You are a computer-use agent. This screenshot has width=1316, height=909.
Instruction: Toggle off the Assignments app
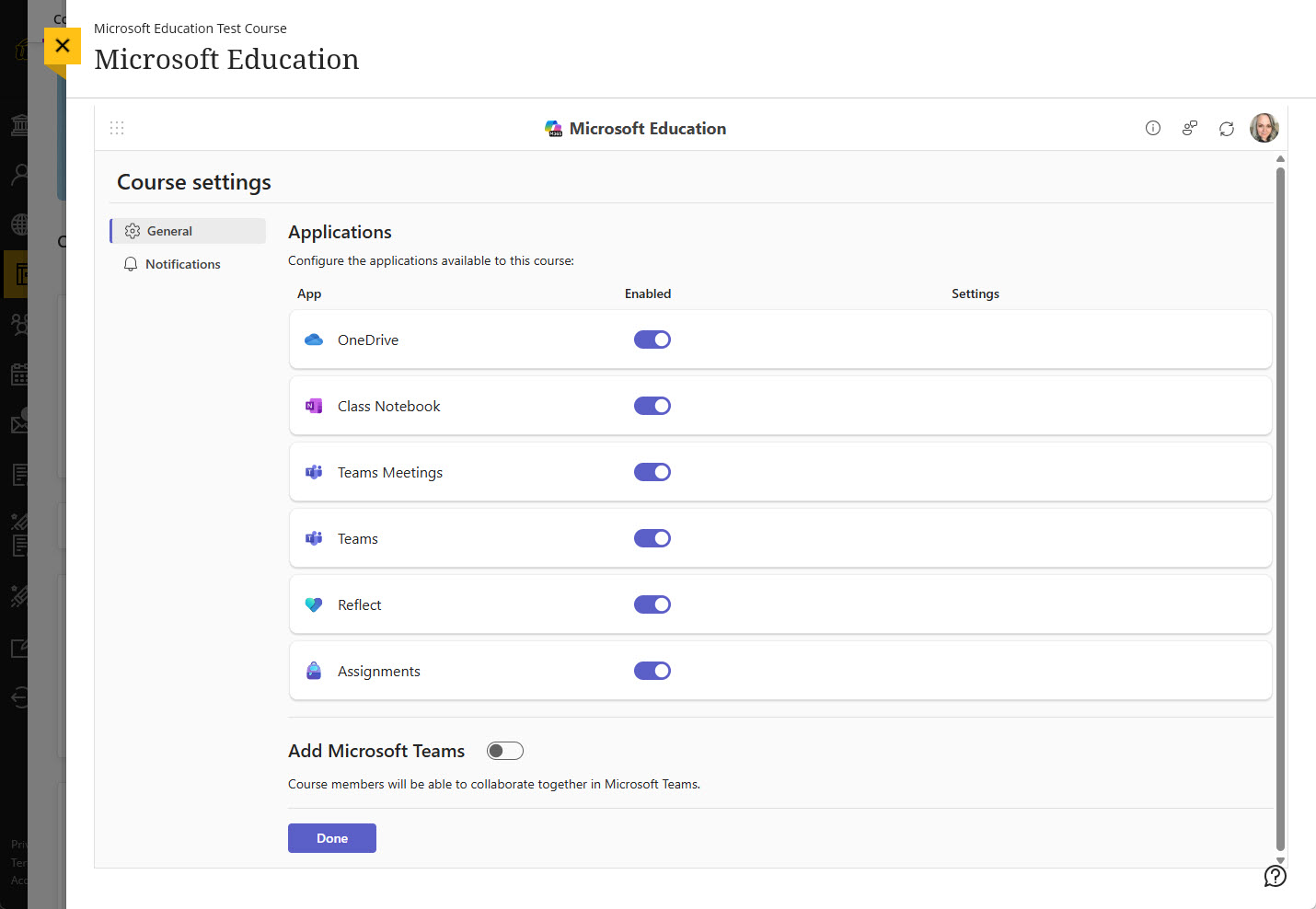click(x=652, y=671)
